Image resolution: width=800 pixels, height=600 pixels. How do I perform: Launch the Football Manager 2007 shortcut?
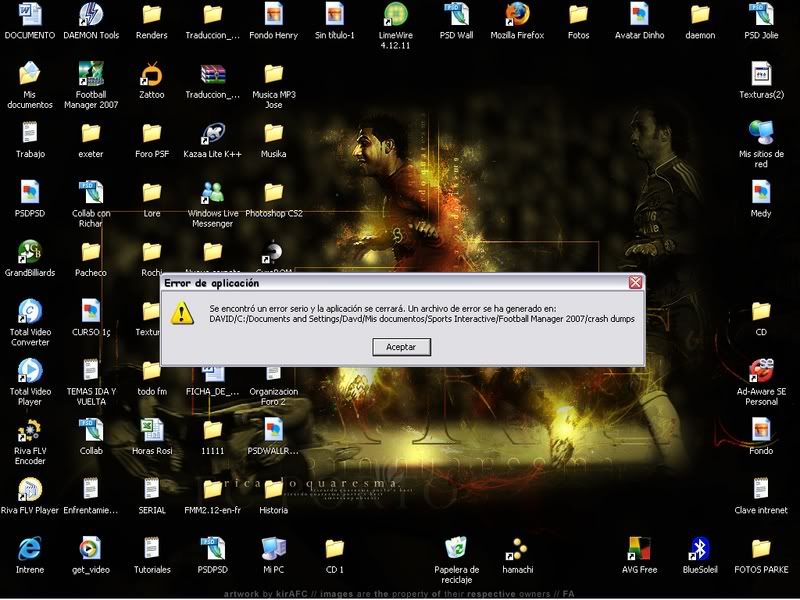tap(91, 74)
